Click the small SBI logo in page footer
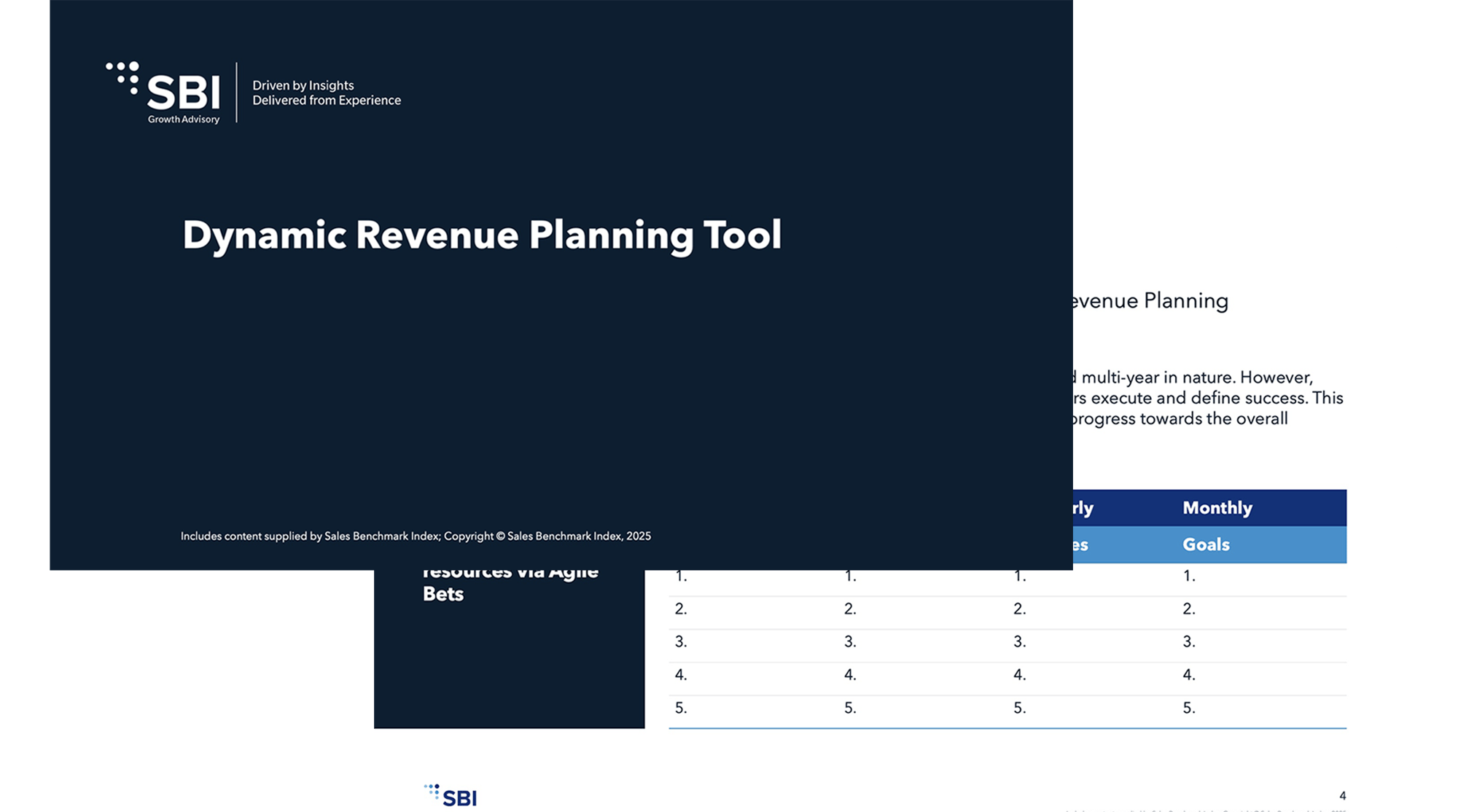1458x812 pixels. coord(451,795)
